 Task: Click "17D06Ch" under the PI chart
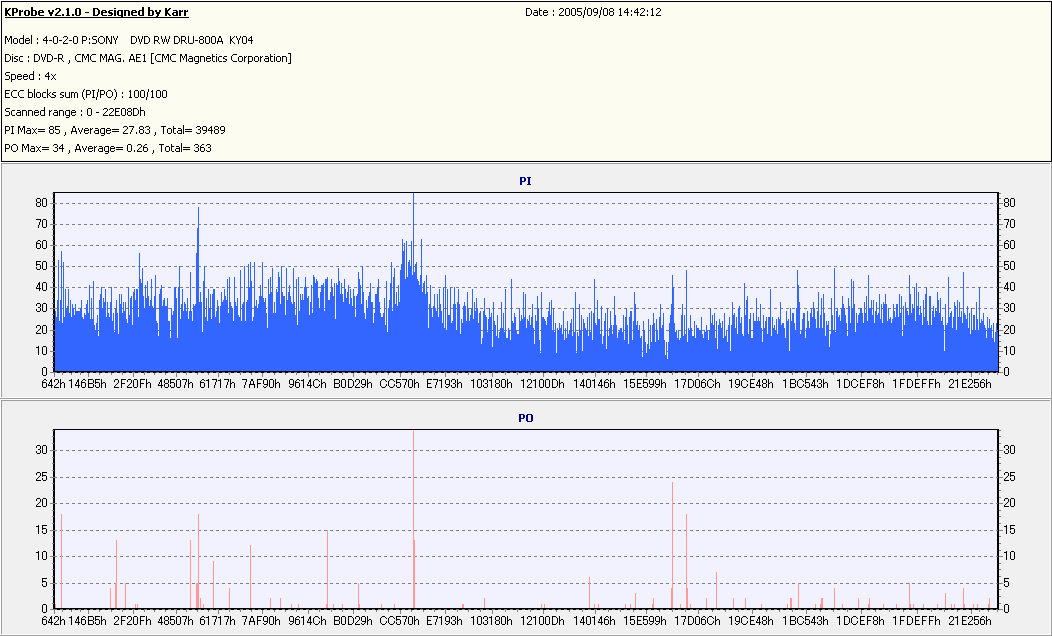697,384
